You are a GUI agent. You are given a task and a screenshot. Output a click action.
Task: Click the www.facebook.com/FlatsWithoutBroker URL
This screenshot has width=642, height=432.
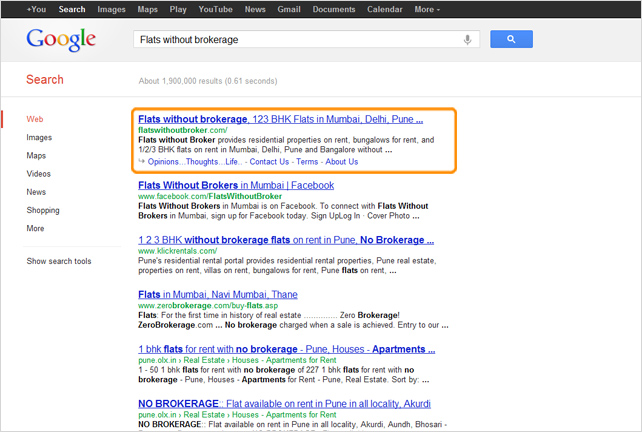coord(210,196)
